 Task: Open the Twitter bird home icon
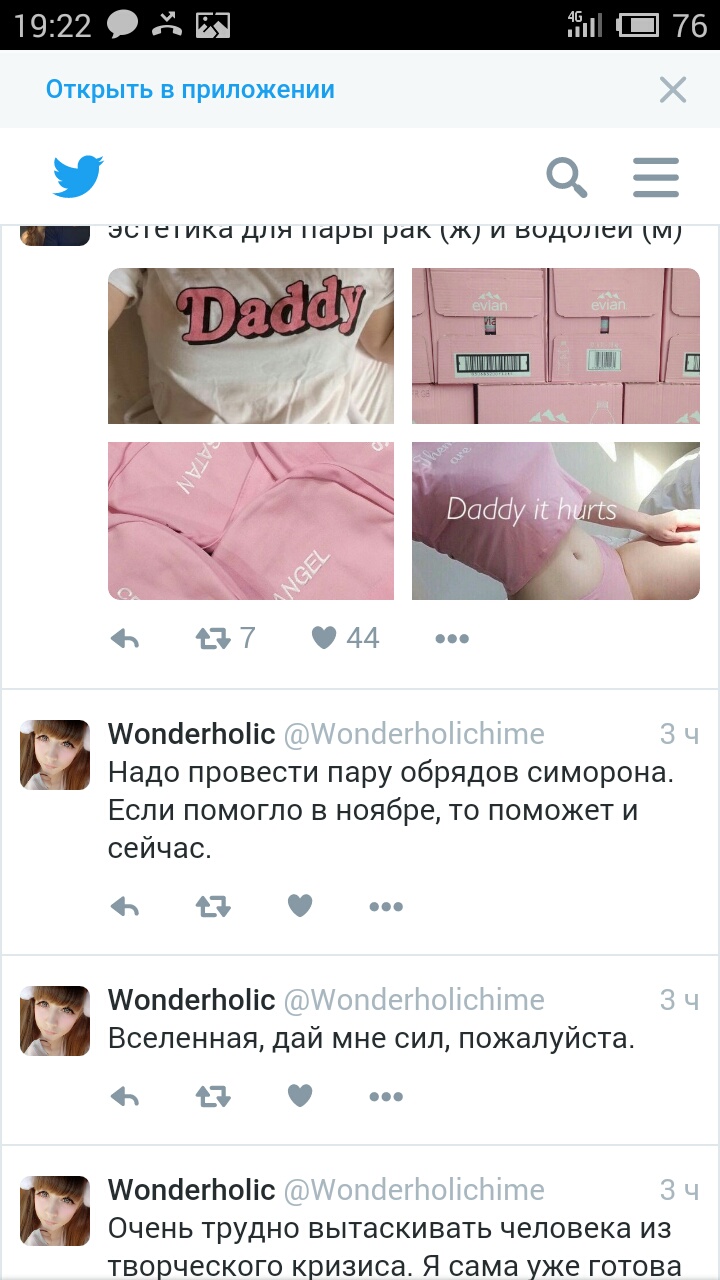click(78, 177)
